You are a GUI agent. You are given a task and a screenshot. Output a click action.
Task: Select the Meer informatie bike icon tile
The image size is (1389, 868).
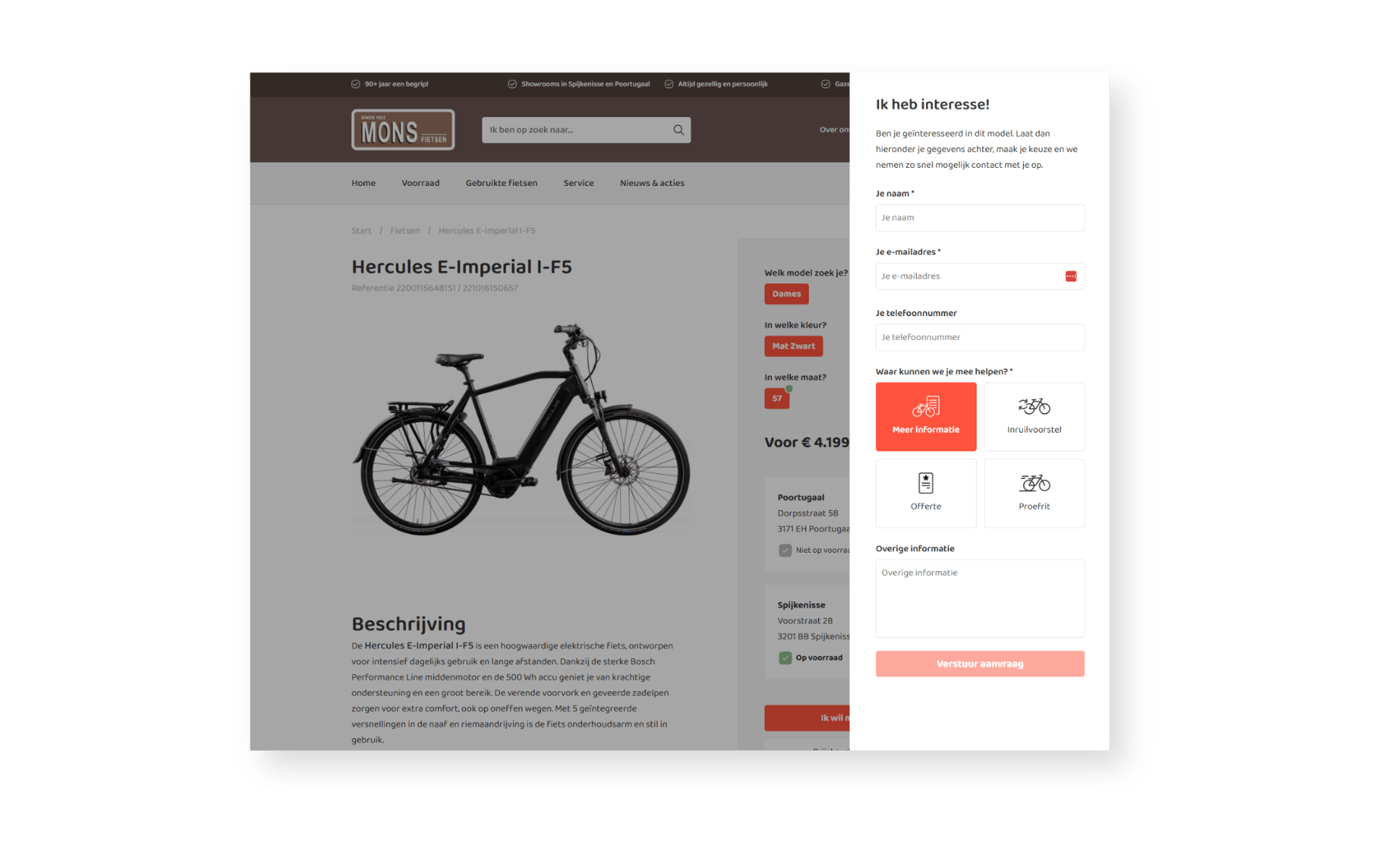point(925,417)
